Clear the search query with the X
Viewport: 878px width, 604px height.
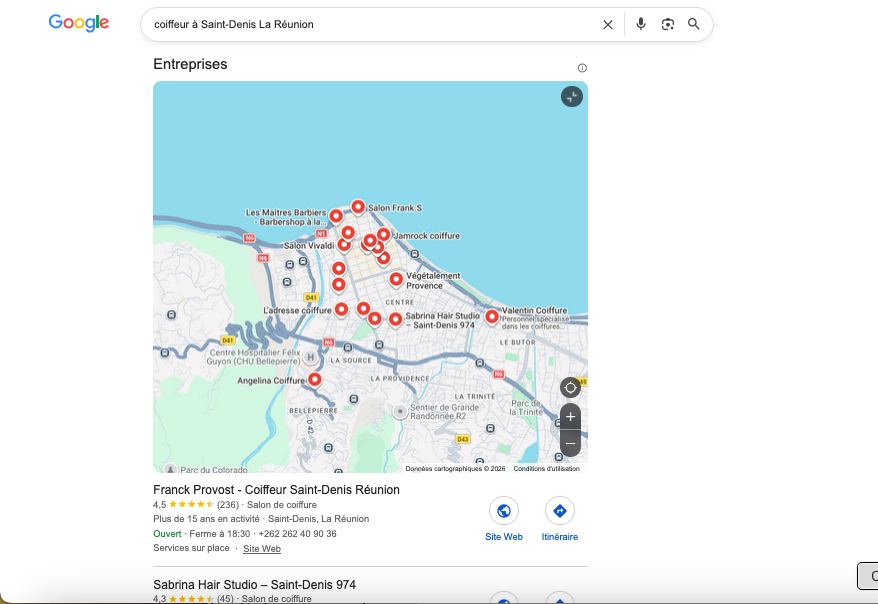[x=608, y=25]
